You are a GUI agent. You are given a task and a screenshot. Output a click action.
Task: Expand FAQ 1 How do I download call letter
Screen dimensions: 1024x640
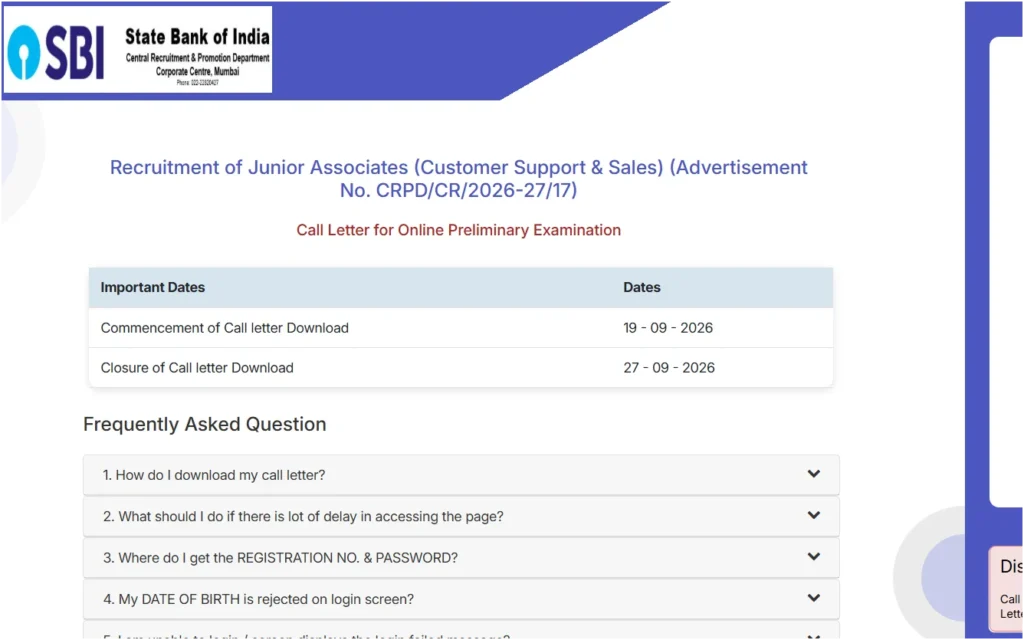pos(461,475)
